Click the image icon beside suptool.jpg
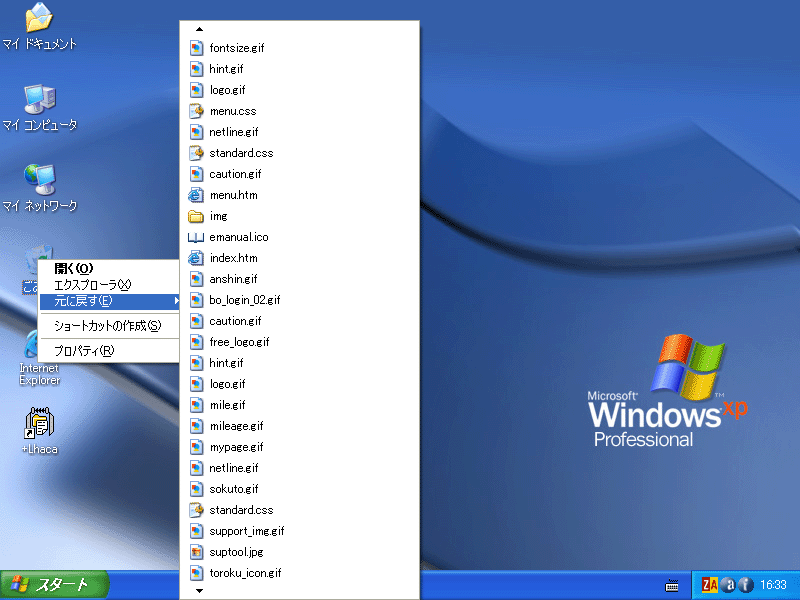The image size is (800, 600). [196, 552]
